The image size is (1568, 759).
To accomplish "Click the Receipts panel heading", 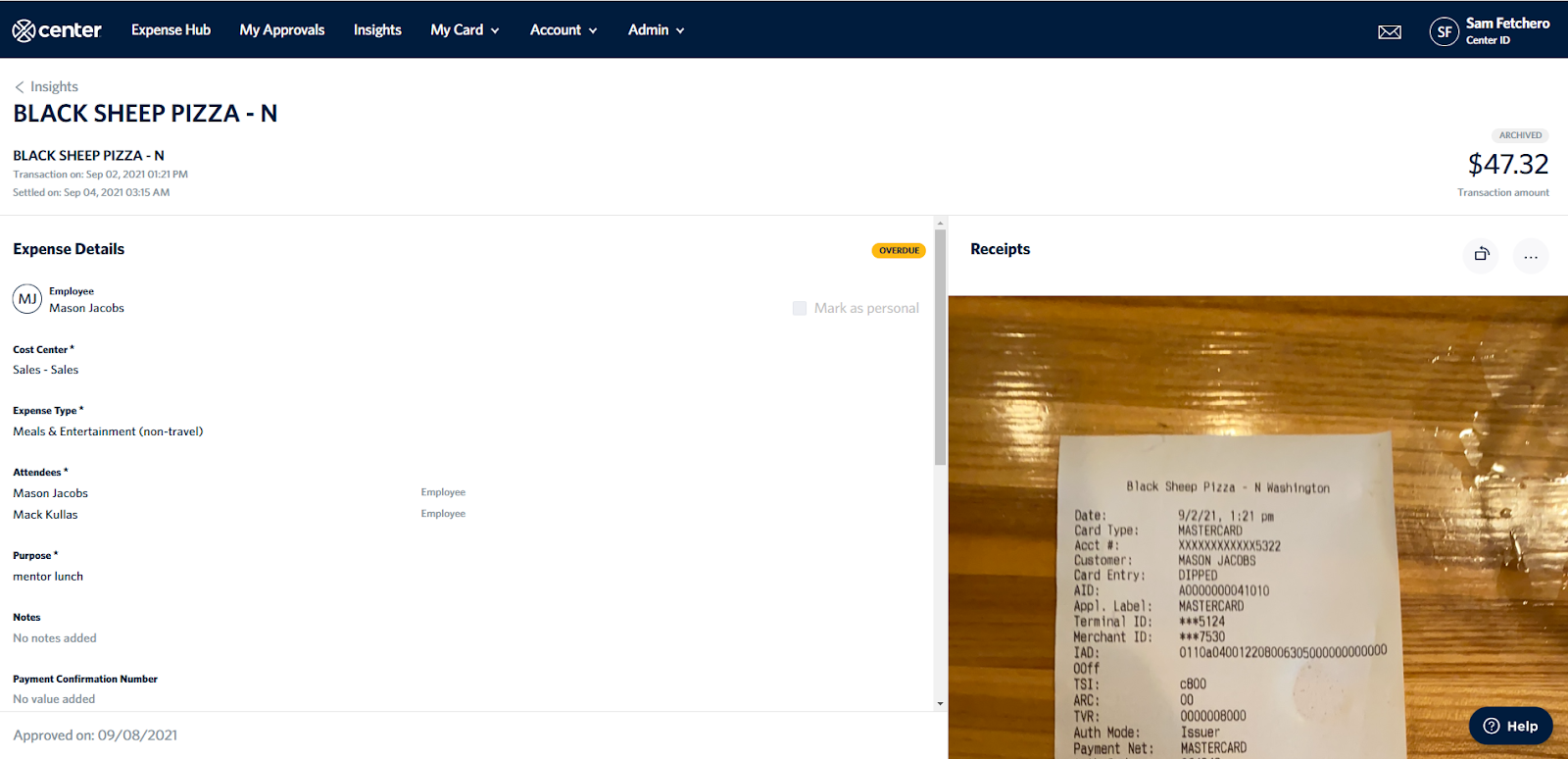I will (1000, 249).
